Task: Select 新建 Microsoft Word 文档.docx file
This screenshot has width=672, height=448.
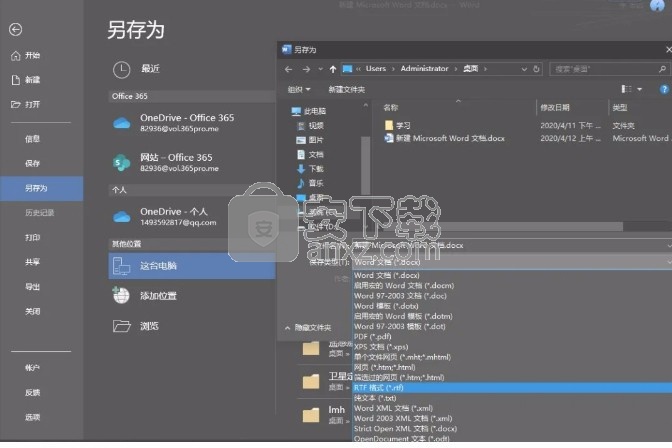Action: click(445, 138)
